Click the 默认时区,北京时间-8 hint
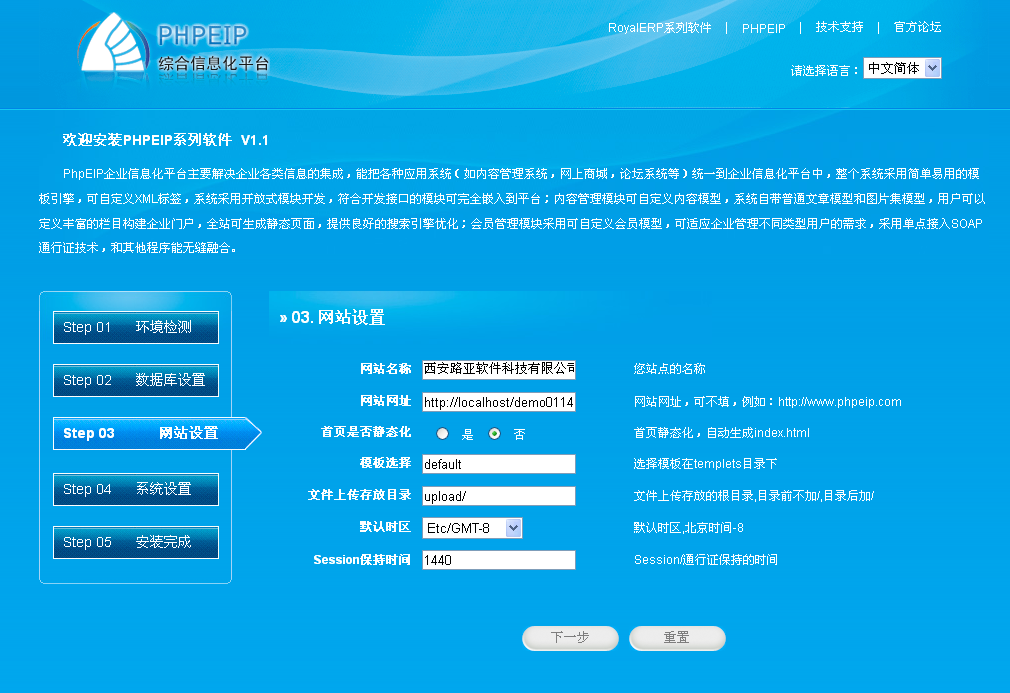The width and height of the screenshot is (1010, 693). point(688,528)
